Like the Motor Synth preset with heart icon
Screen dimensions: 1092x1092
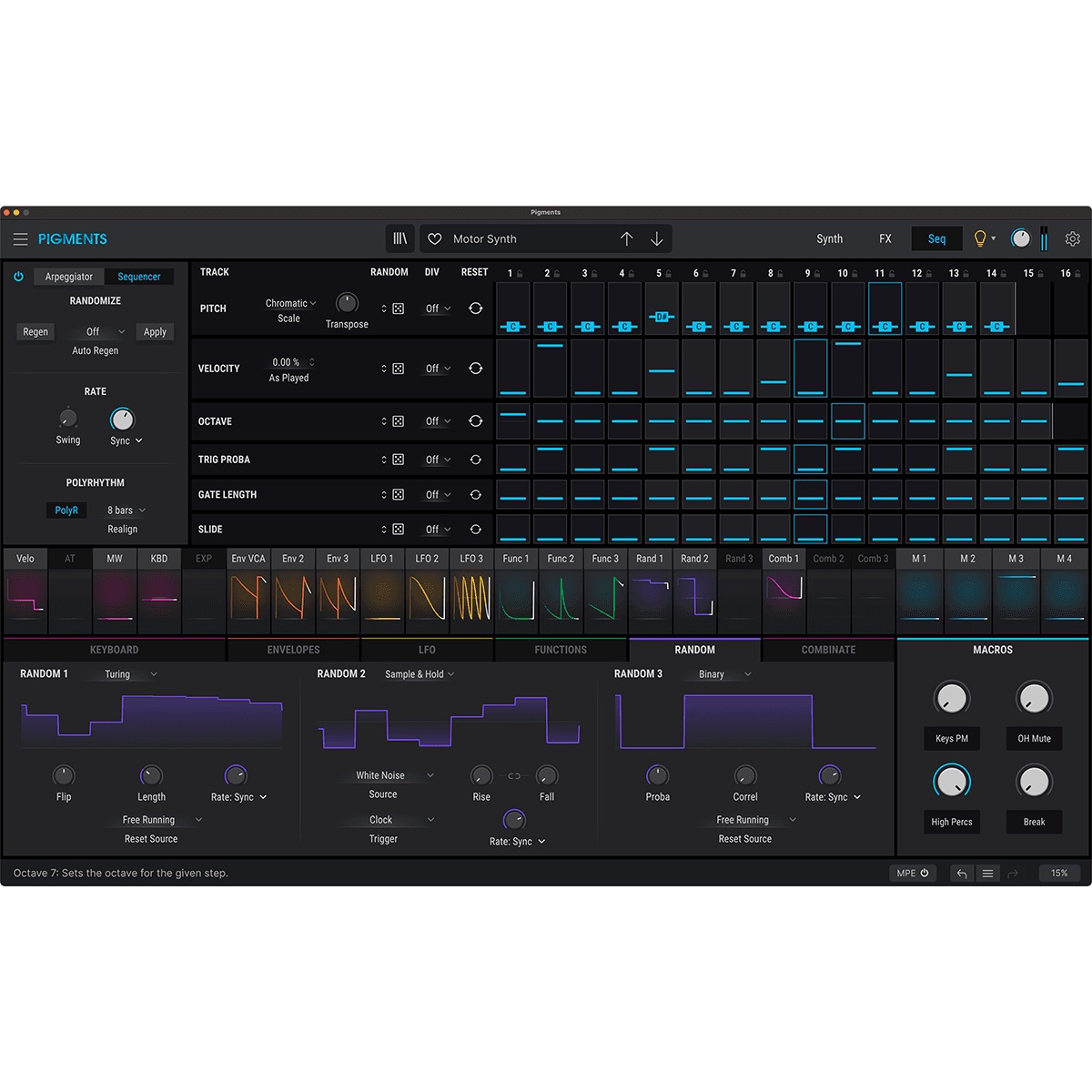[435, 239]
